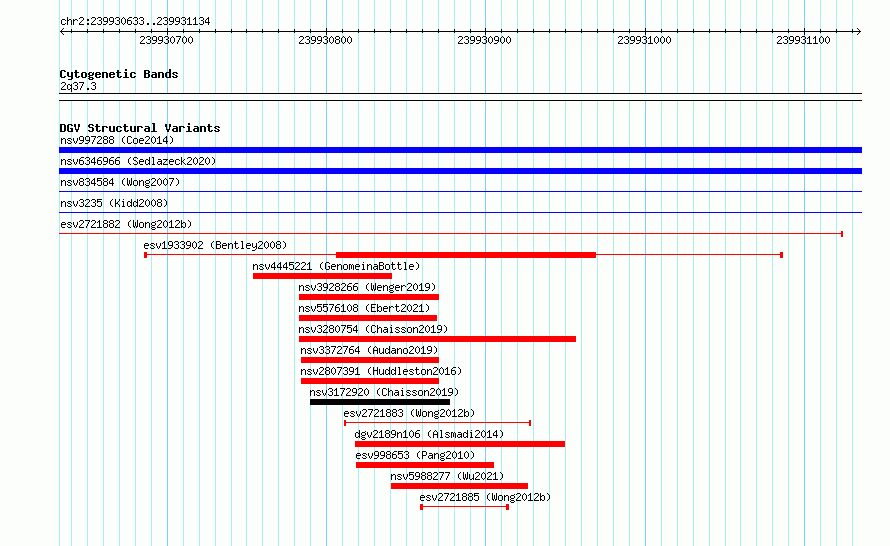Select nsv5576108 (Ebert2021) label
Viewport: 890px width, 546px height.
click(x=364, y=308)
